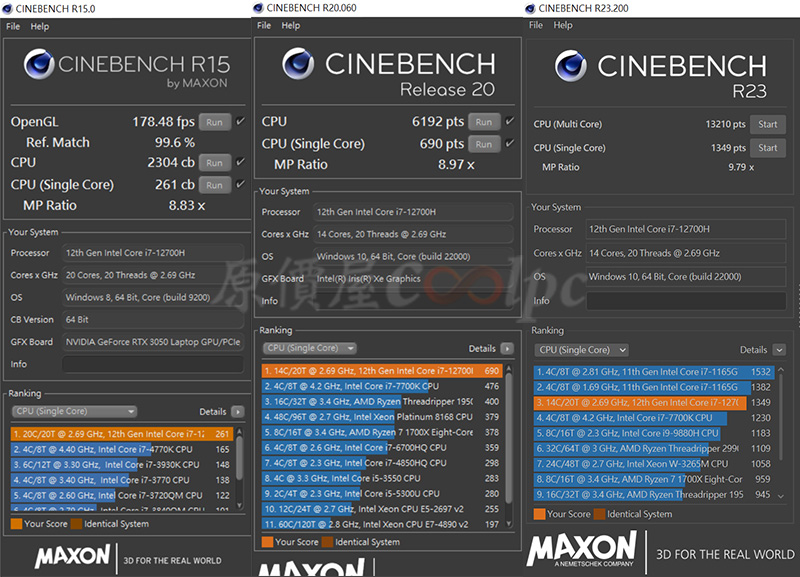Expand Details arrow in R20 ranking
800x577 pixels.
[x=507, y=348]
